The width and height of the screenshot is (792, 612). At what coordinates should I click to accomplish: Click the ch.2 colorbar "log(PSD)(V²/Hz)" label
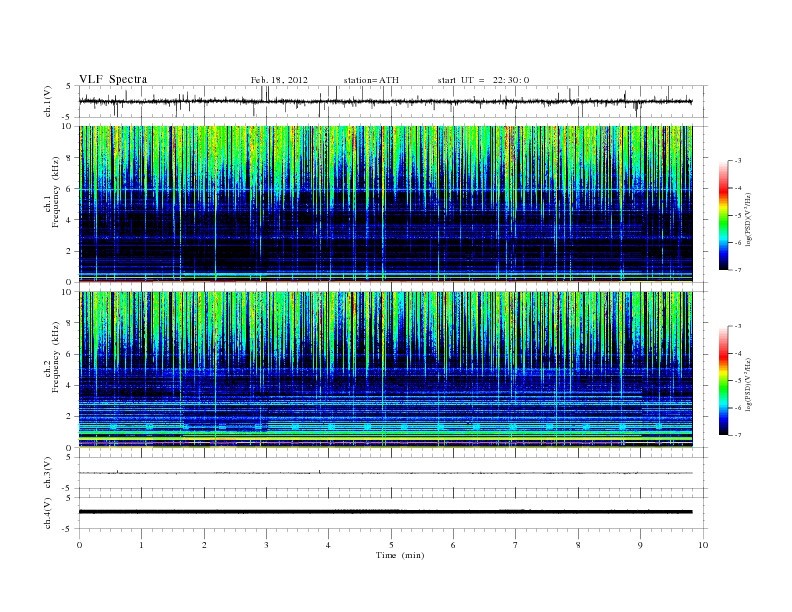click(749, 384)
